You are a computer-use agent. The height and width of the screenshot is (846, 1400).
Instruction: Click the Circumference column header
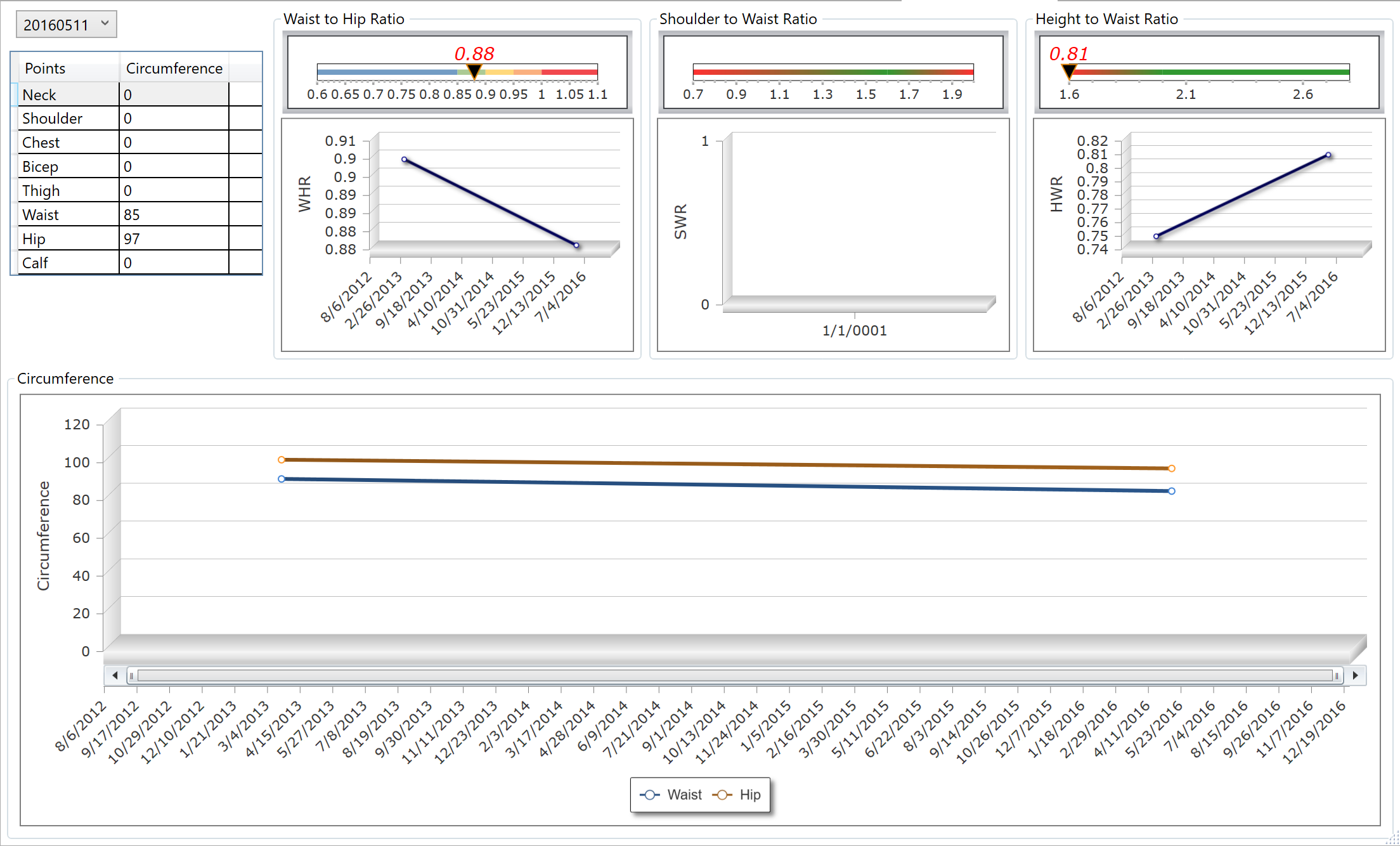point(174,68)
